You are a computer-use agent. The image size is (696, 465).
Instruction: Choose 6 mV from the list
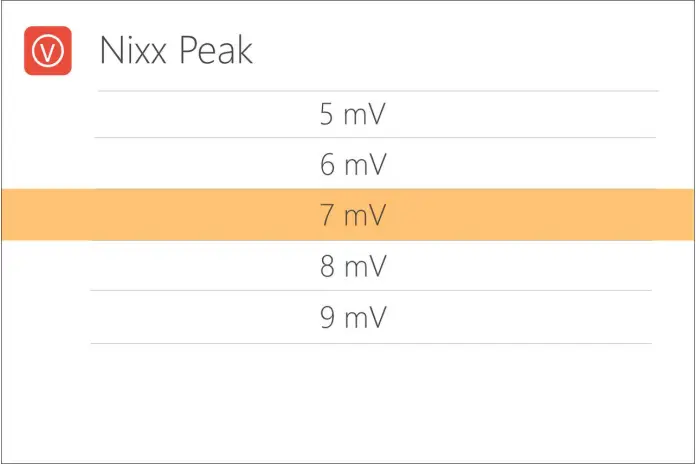(352, 165)
